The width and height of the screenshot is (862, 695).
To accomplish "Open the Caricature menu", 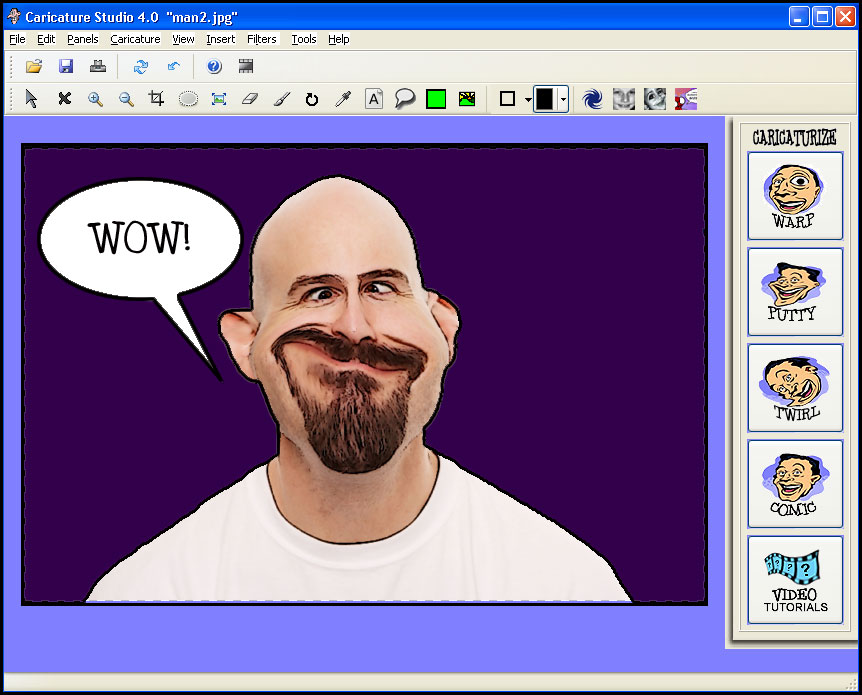I will pos(135,39).
